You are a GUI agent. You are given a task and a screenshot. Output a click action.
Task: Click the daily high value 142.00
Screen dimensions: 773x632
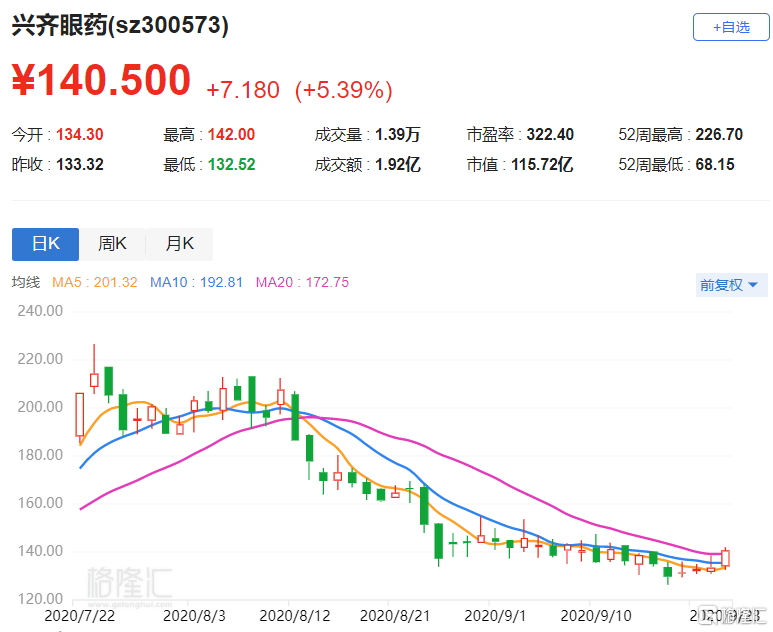231,134
